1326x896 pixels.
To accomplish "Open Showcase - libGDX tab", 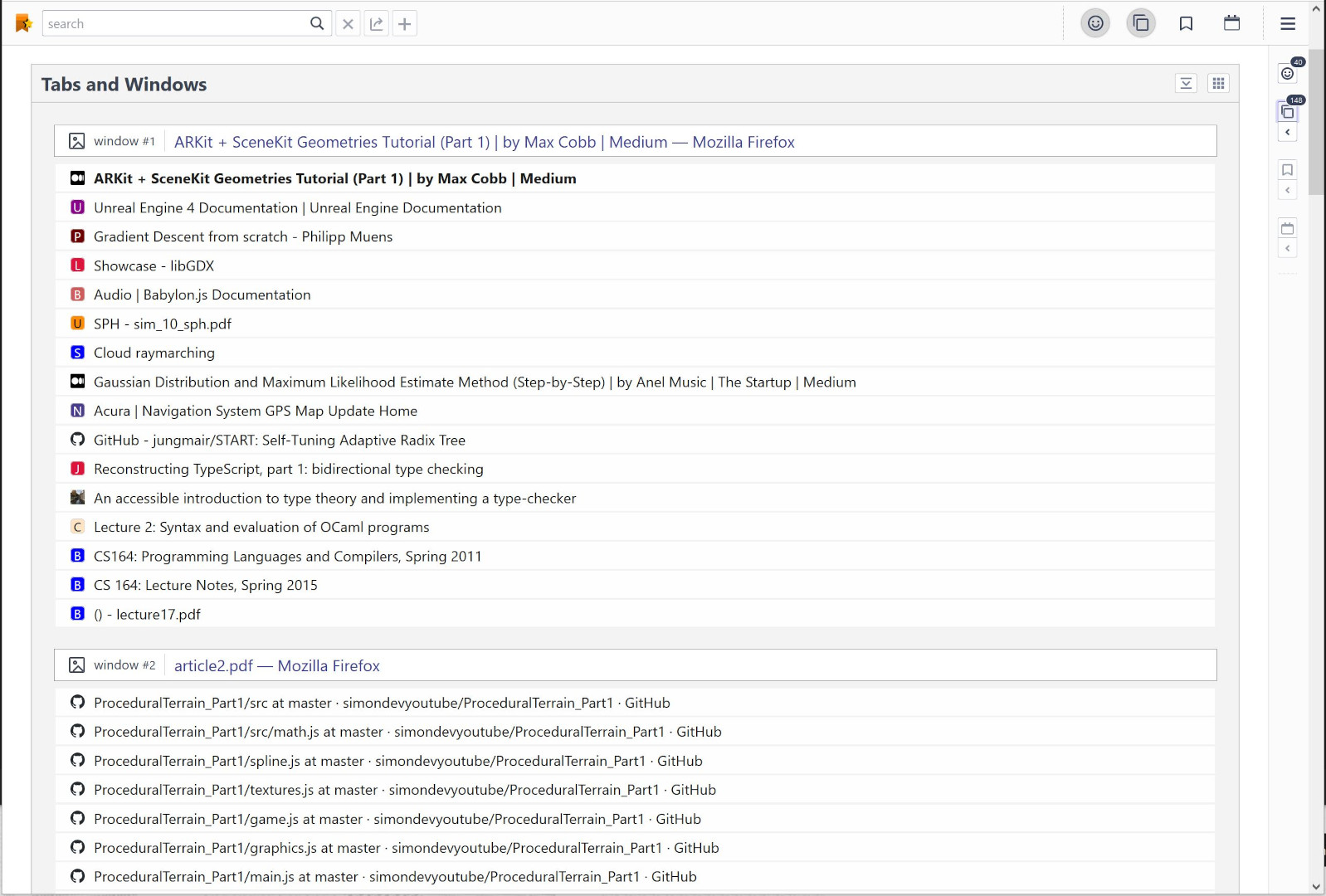I will 636,265.
